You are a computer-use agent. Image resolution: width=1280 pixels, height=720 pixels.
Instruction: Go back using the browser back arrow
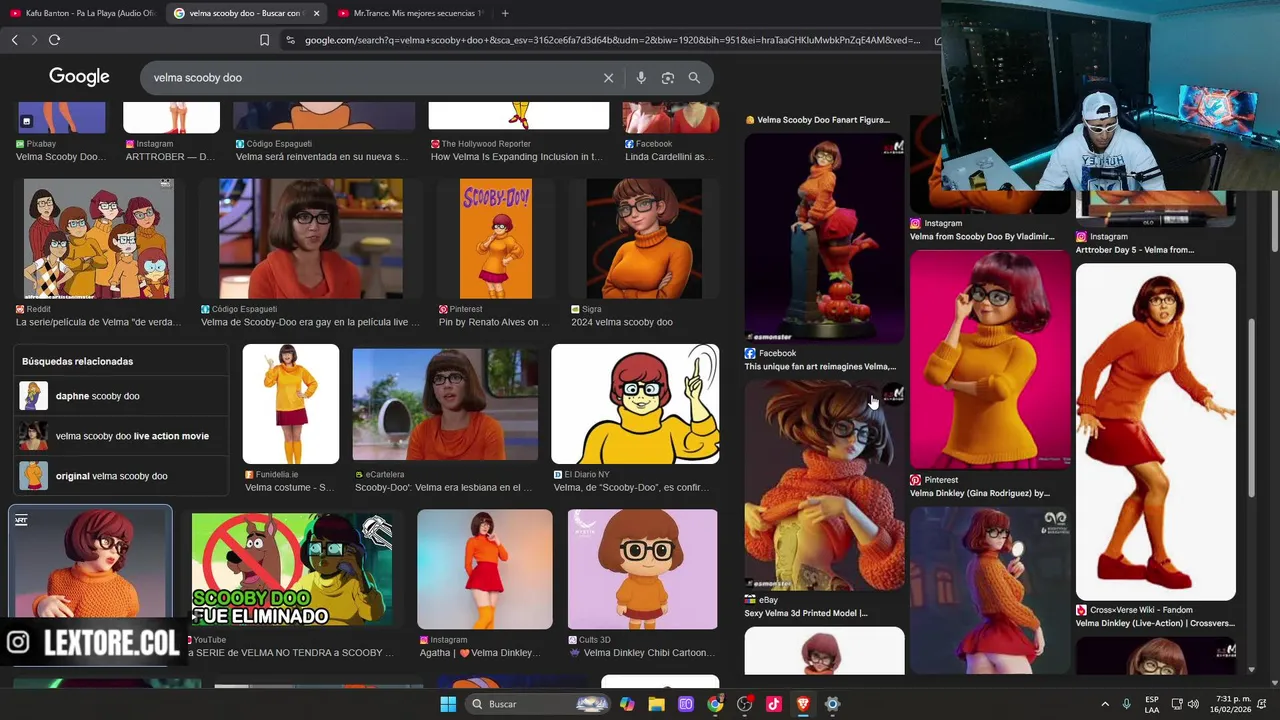click(14, 40)
